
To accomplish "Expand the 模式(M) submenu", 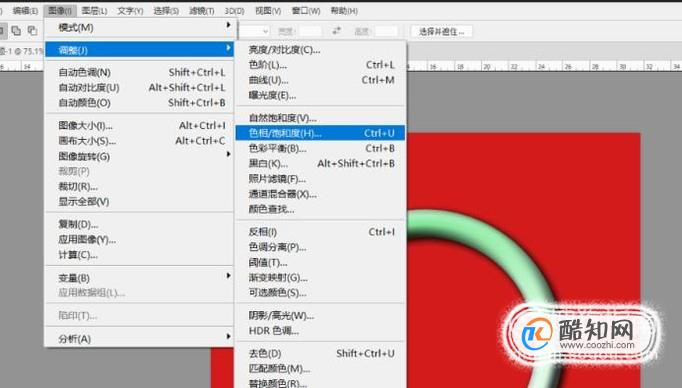I will 140,27.
